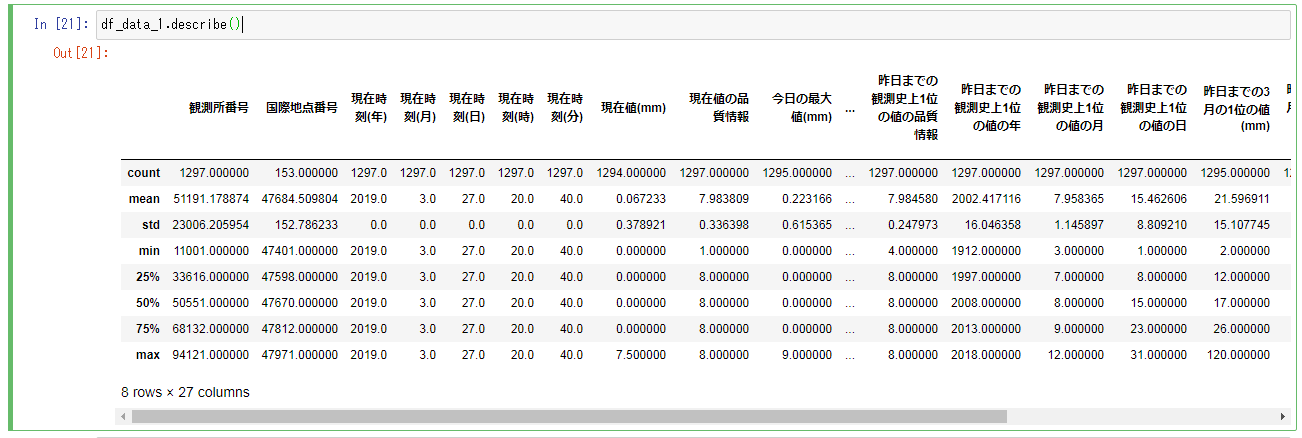
Task: Click the max value 120.000000 cell
Action: [1236, 355]
